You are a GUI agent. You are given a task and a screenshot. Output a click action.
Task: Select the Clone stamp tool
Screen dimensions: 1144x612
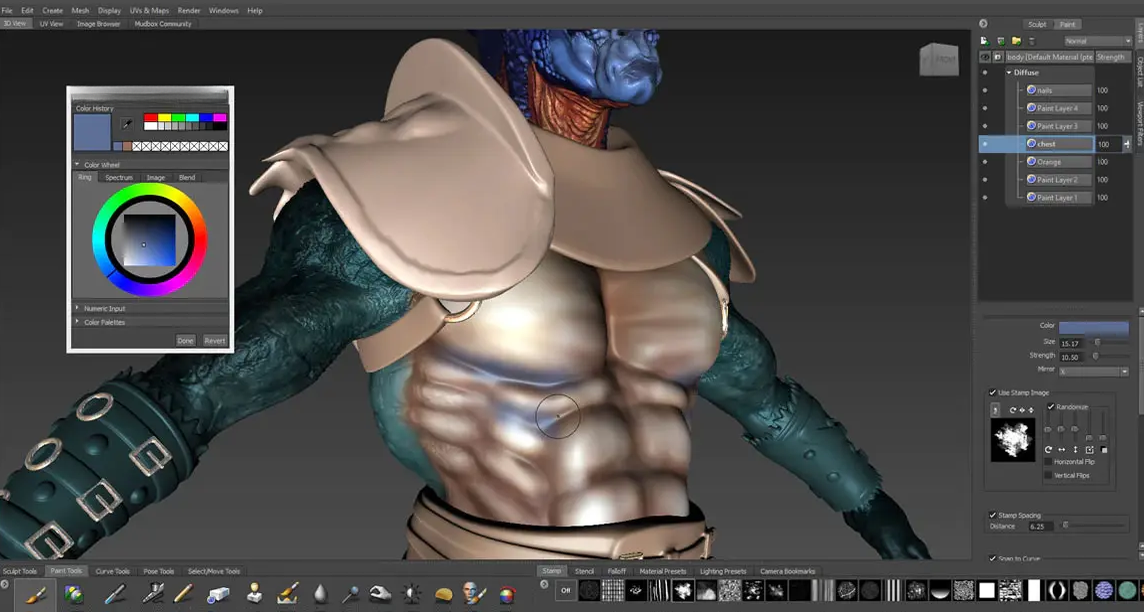pyautogui.click(x=254, y=594)
